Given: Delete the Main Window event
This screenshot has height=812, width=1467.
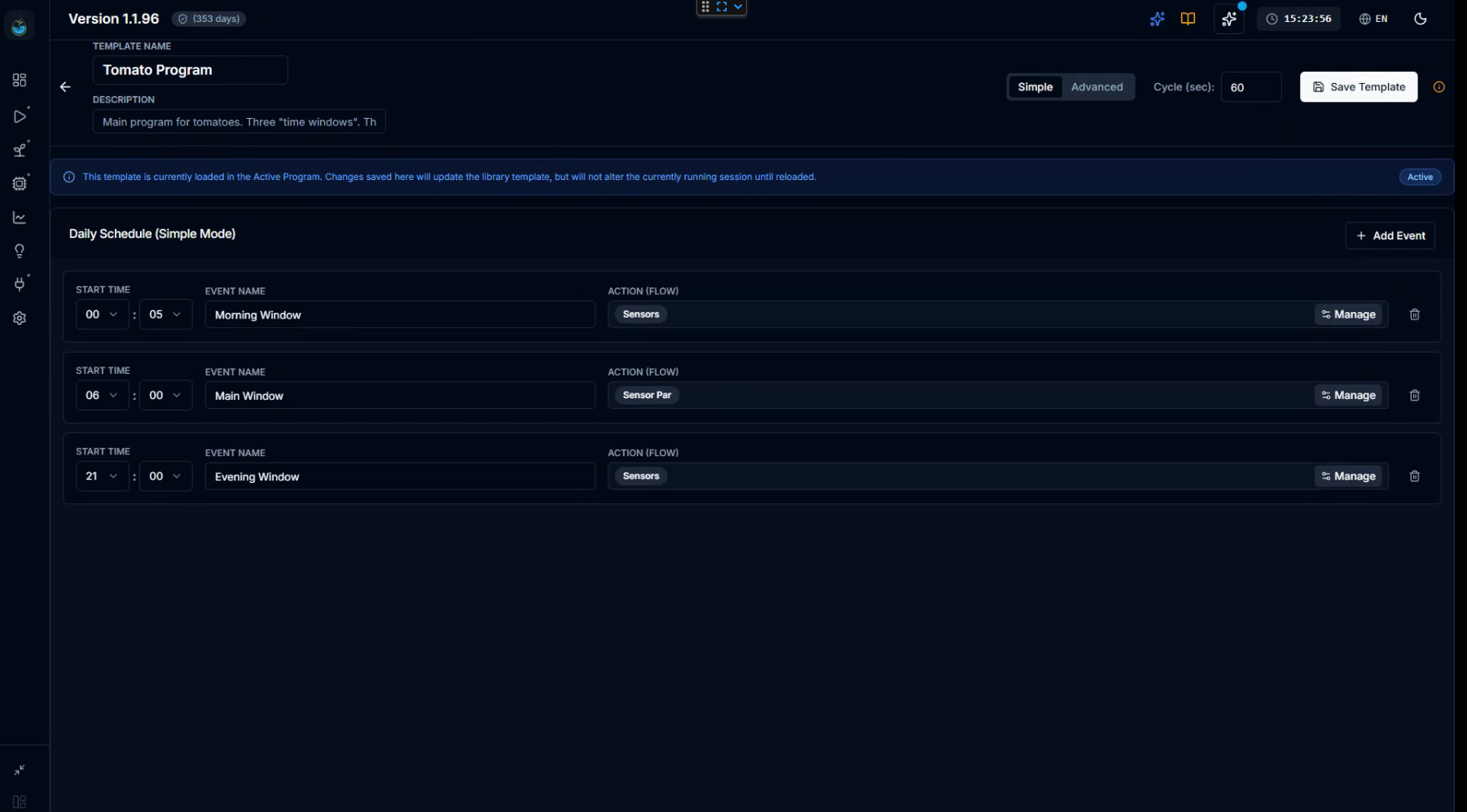Looking at the screenshot, I should 1415,395.
